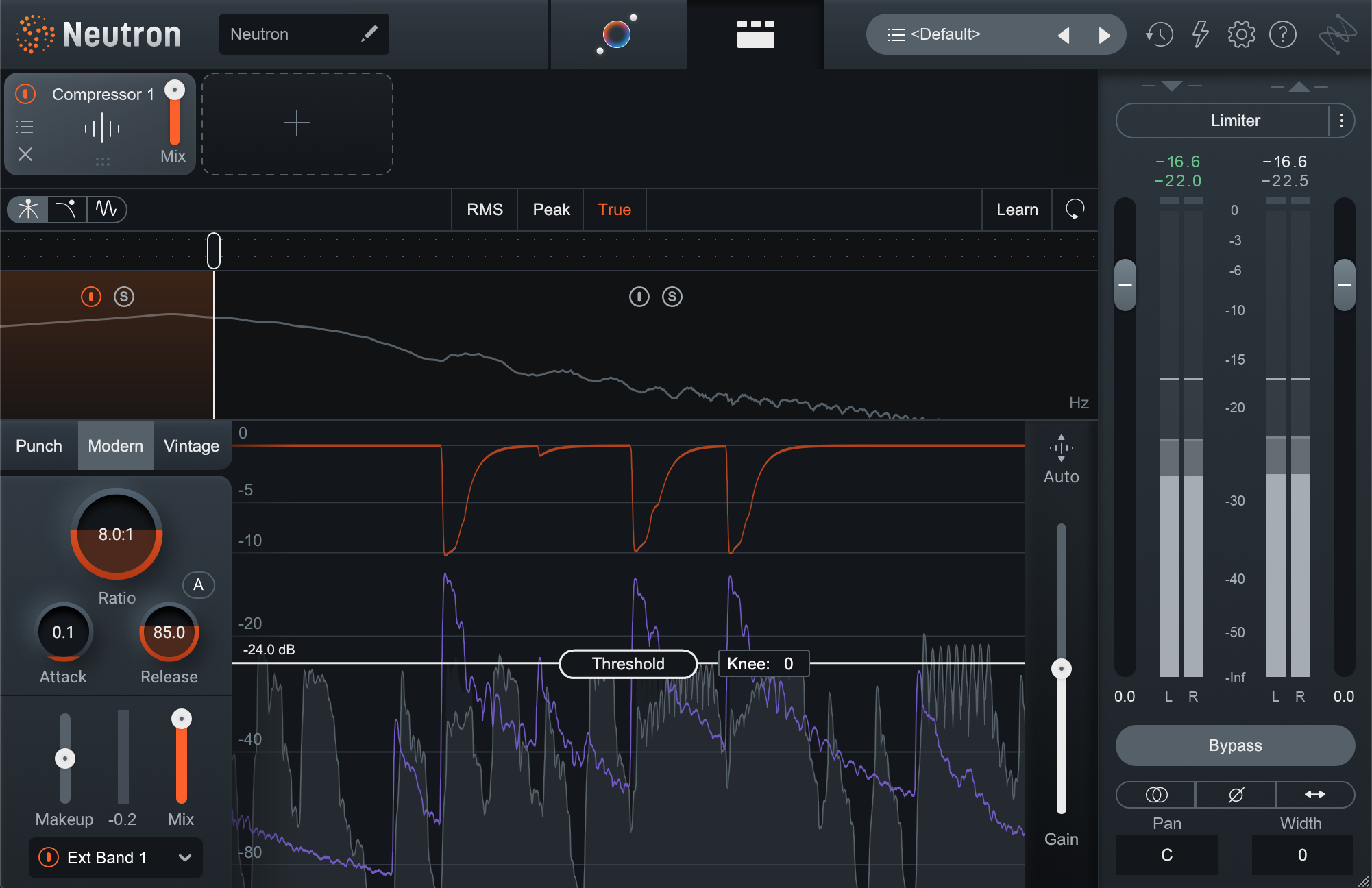The image size is (1372, 888).
Task: Add a new module in empty slot
Action: (x=297, y=123)
